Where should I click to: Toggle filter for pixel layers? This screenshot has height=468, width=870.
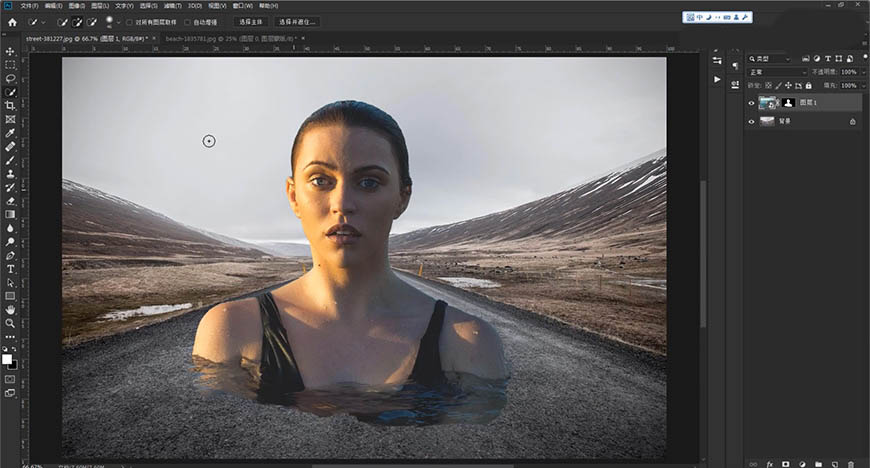(806, 58)
